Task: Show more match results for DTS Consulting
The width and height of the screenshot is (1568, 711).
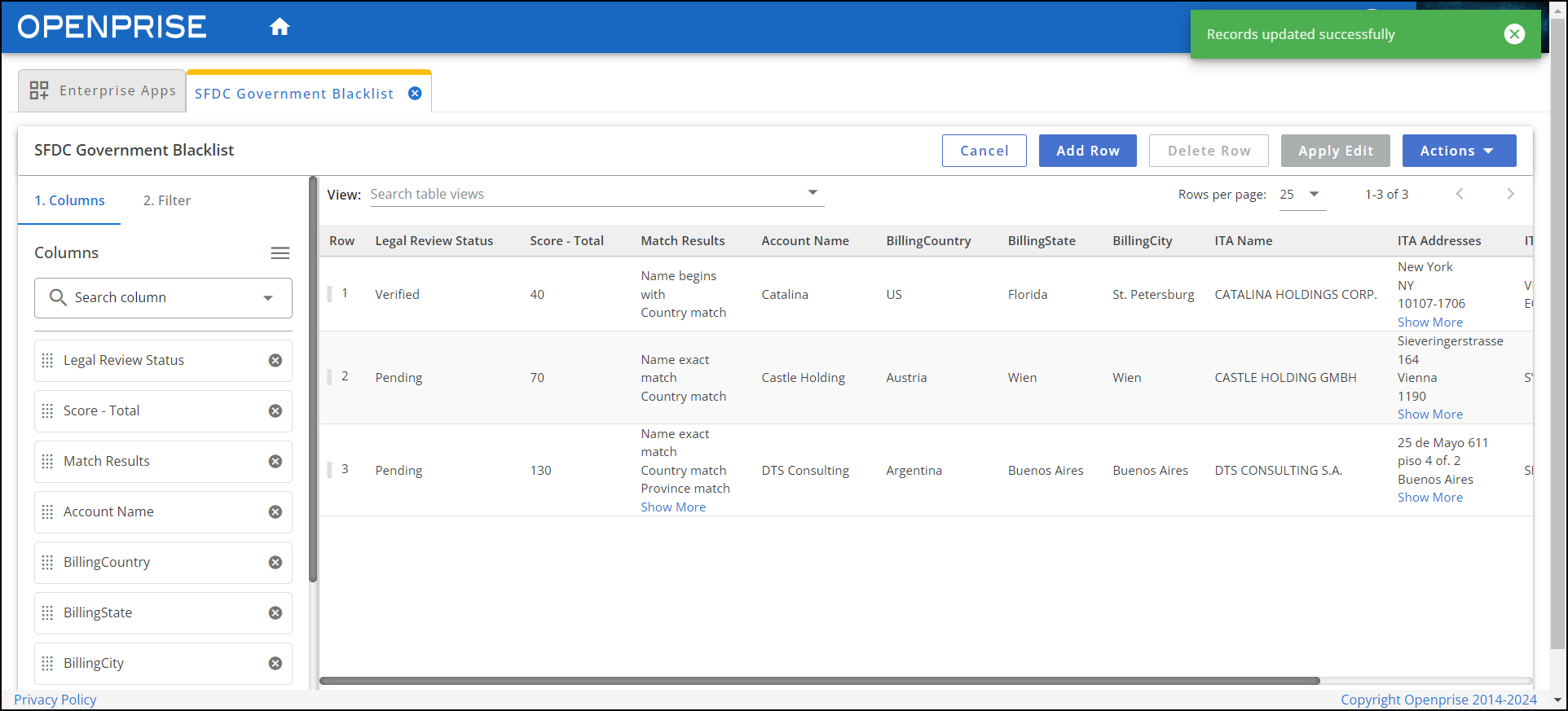Action: point(673,507)
